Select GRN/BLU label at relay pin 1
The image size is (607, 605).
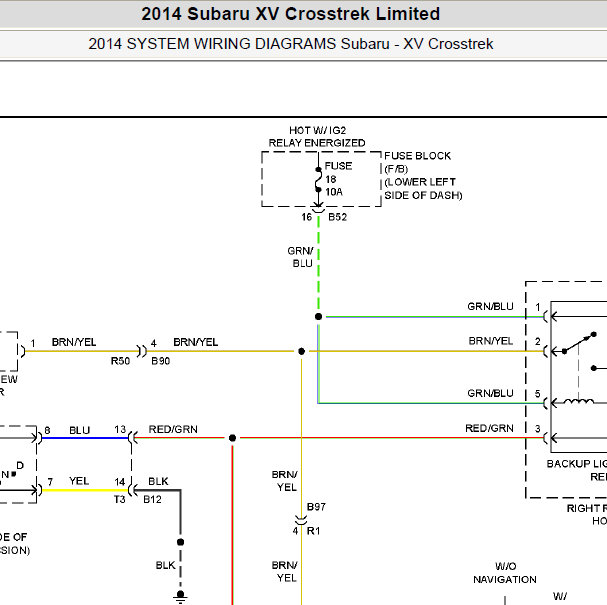[x=490, y=306]
